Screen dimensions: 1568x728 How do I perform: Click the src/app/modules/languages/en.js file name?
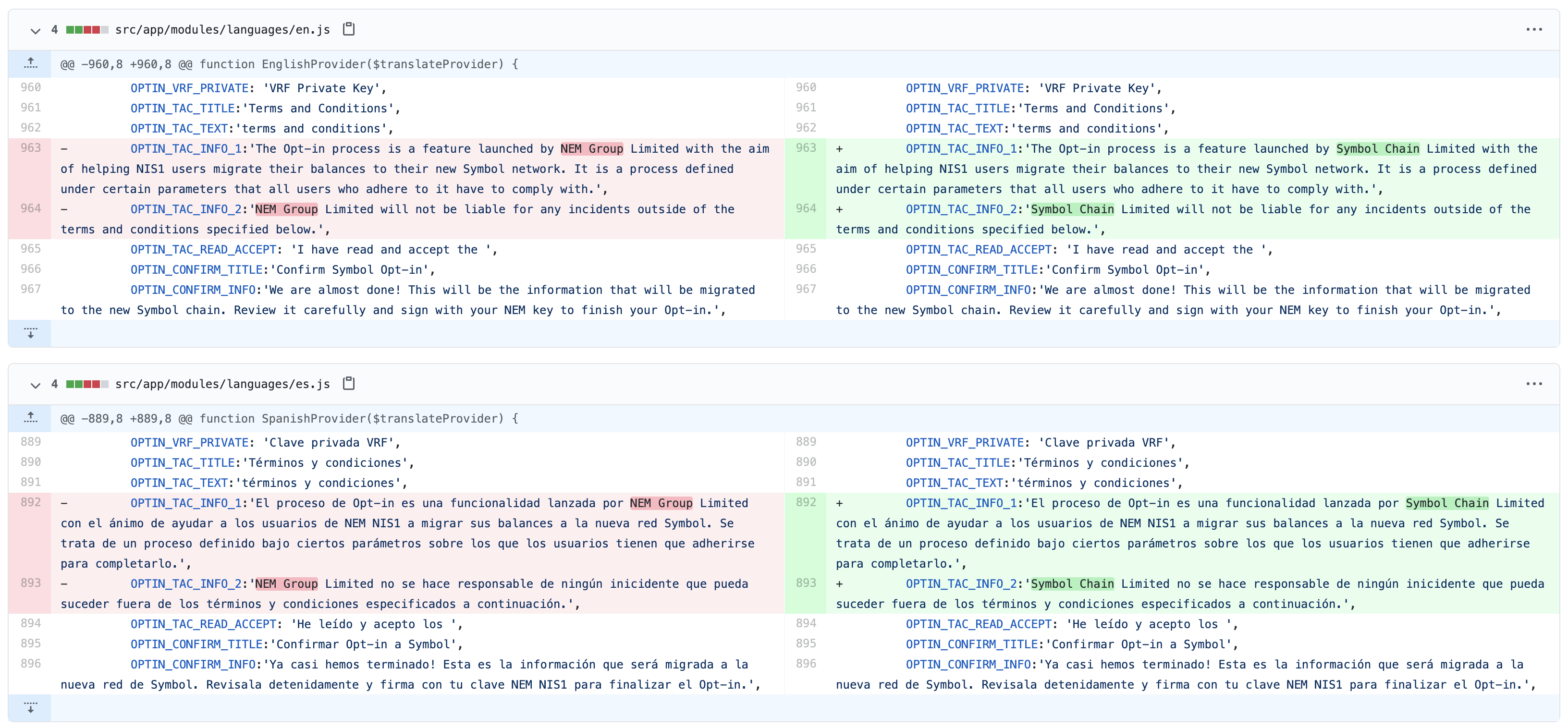(x=222, y=30)
